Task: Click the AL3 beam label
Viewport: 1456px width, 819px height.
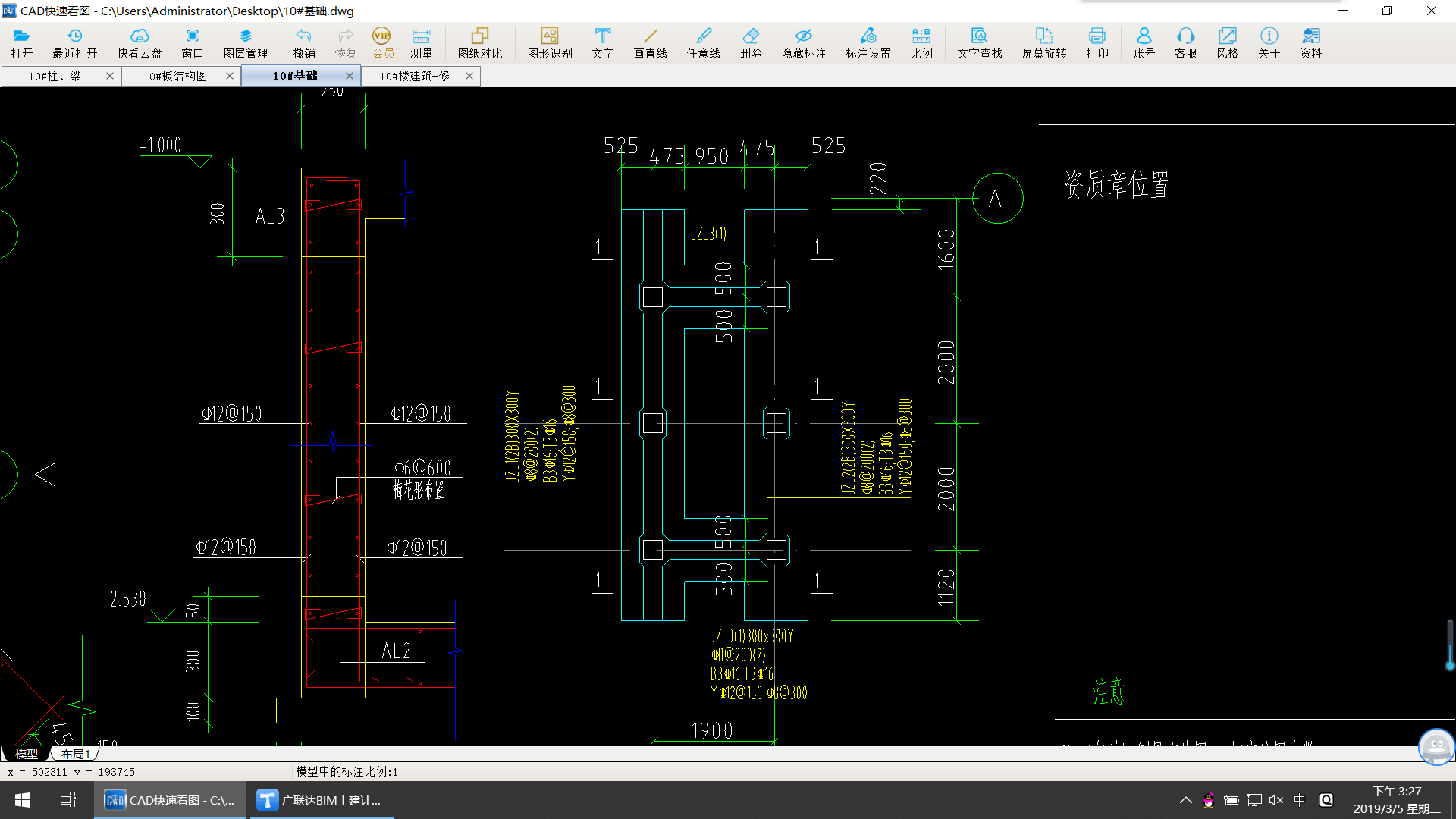Action: click(270, 216)
